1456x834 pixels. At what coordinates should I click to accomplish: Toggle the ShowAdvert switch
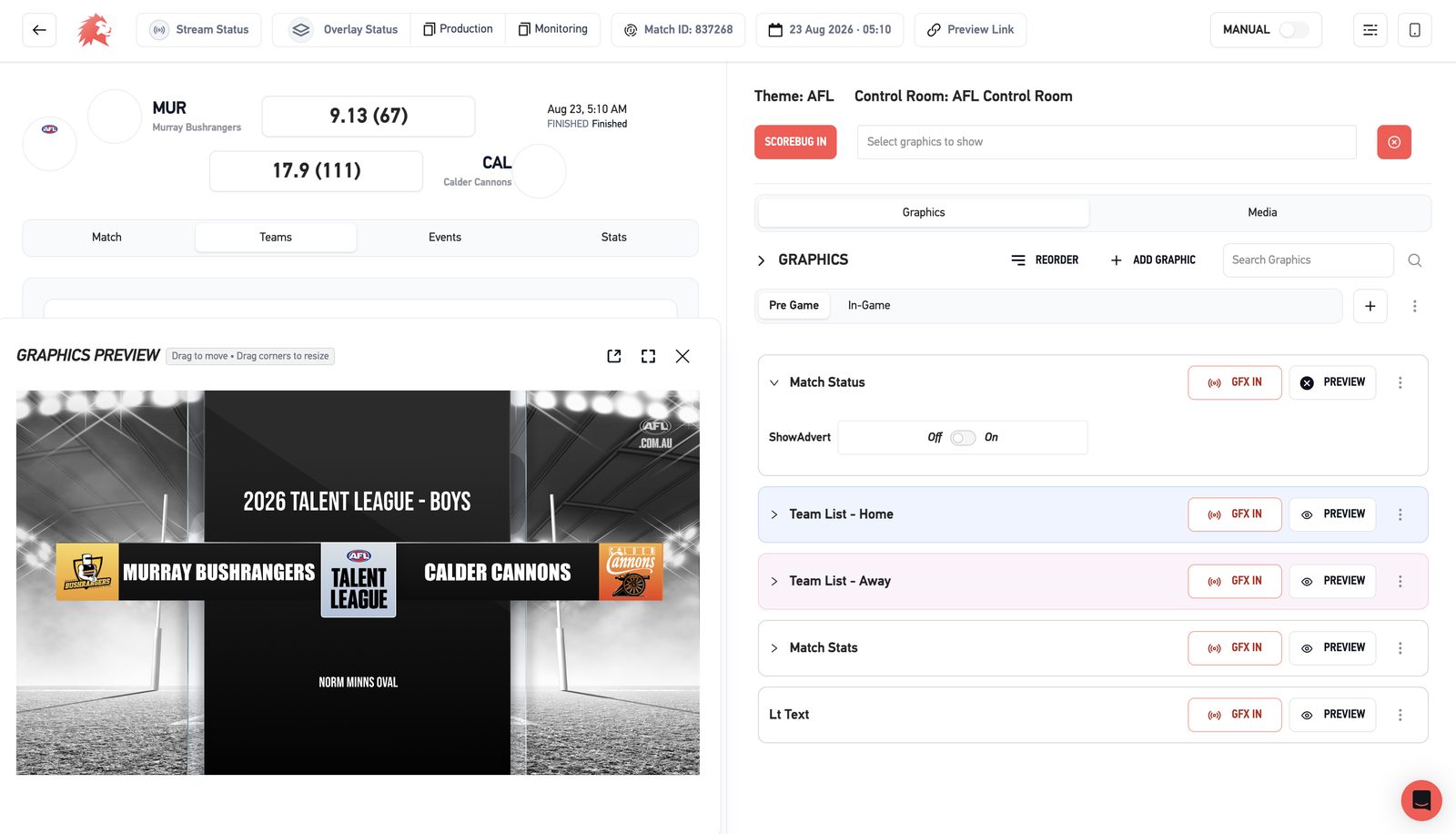[x=963, y=438]
